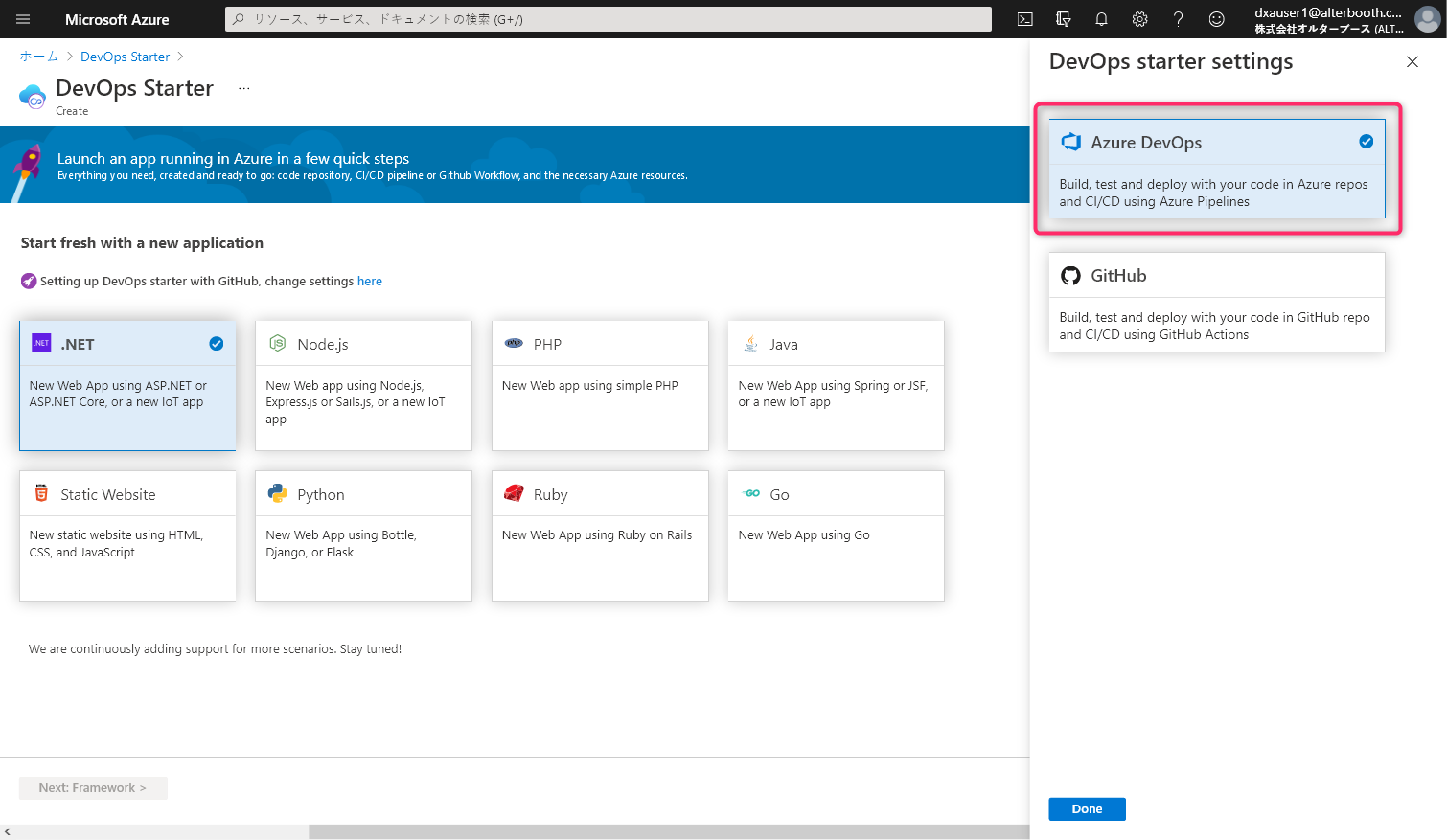Select the PHP application card
Screen dimensions: 1447x840
click(600, 385)
